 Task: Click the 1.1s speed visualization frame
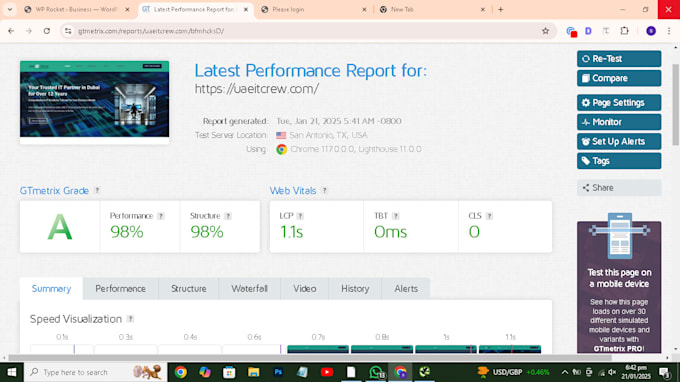510,349
